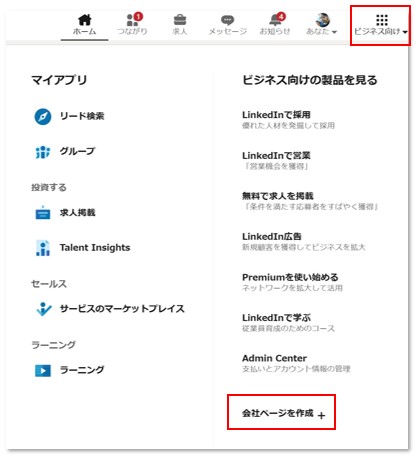This screenshot has width=415, height=455.
Task: Click the 投資する section label
Action: (x=49, y=188)
